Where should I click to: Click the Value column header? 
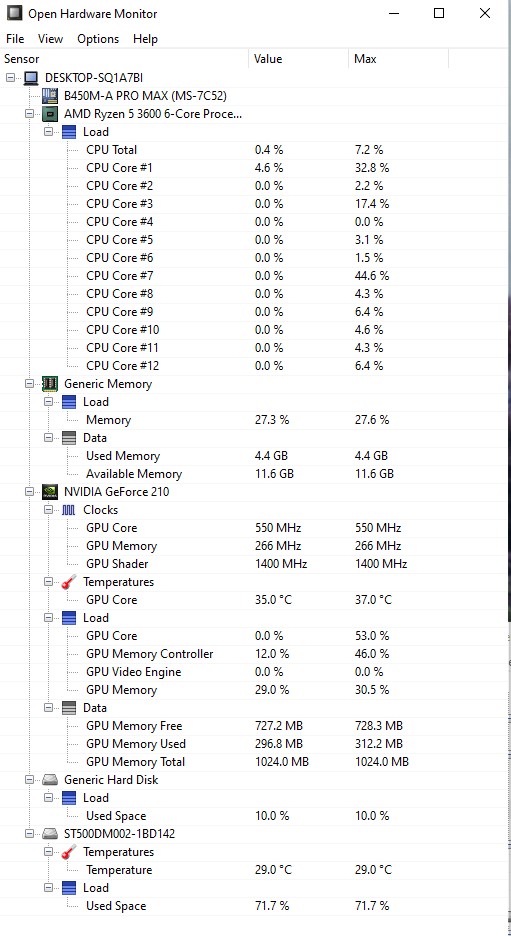[x=298, y=59]
